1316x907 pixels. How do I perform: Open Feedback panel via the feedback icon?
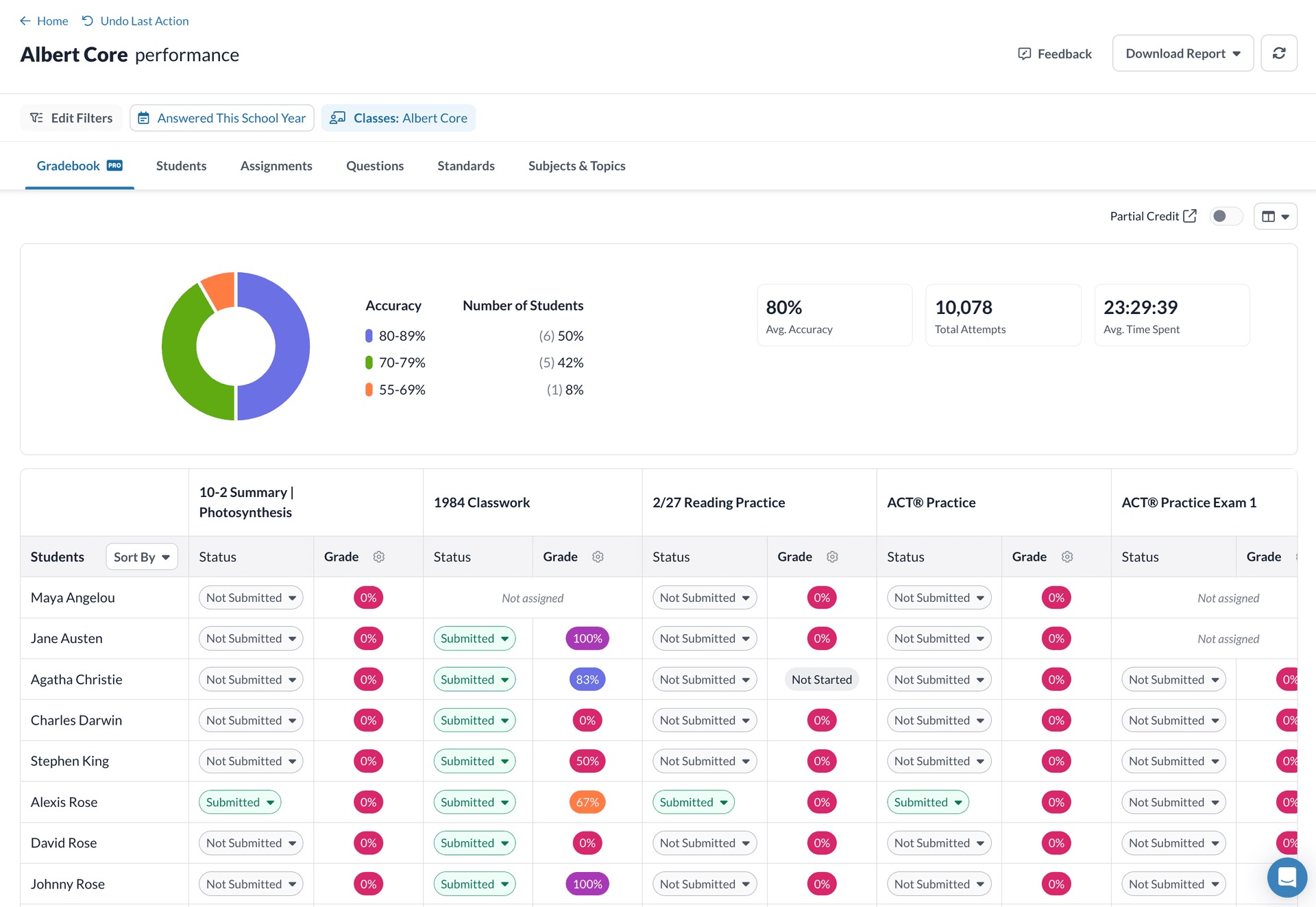1024,53
